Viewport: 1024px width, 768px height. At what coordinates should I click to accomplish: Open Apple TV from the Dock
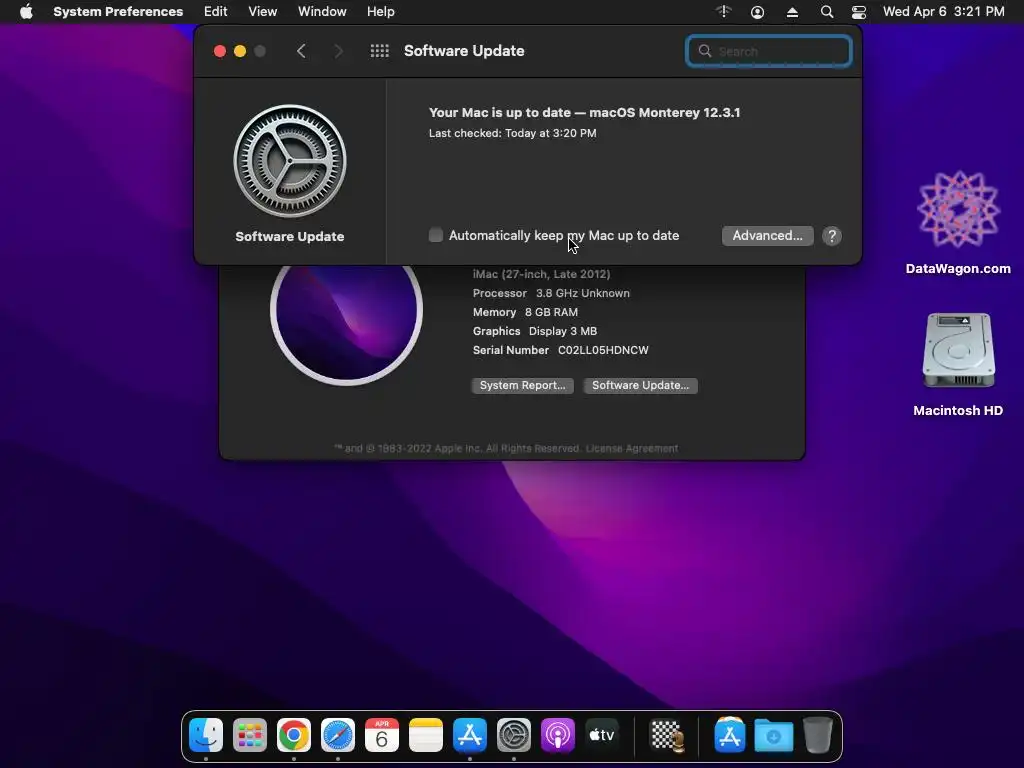[x=602, y=735]
